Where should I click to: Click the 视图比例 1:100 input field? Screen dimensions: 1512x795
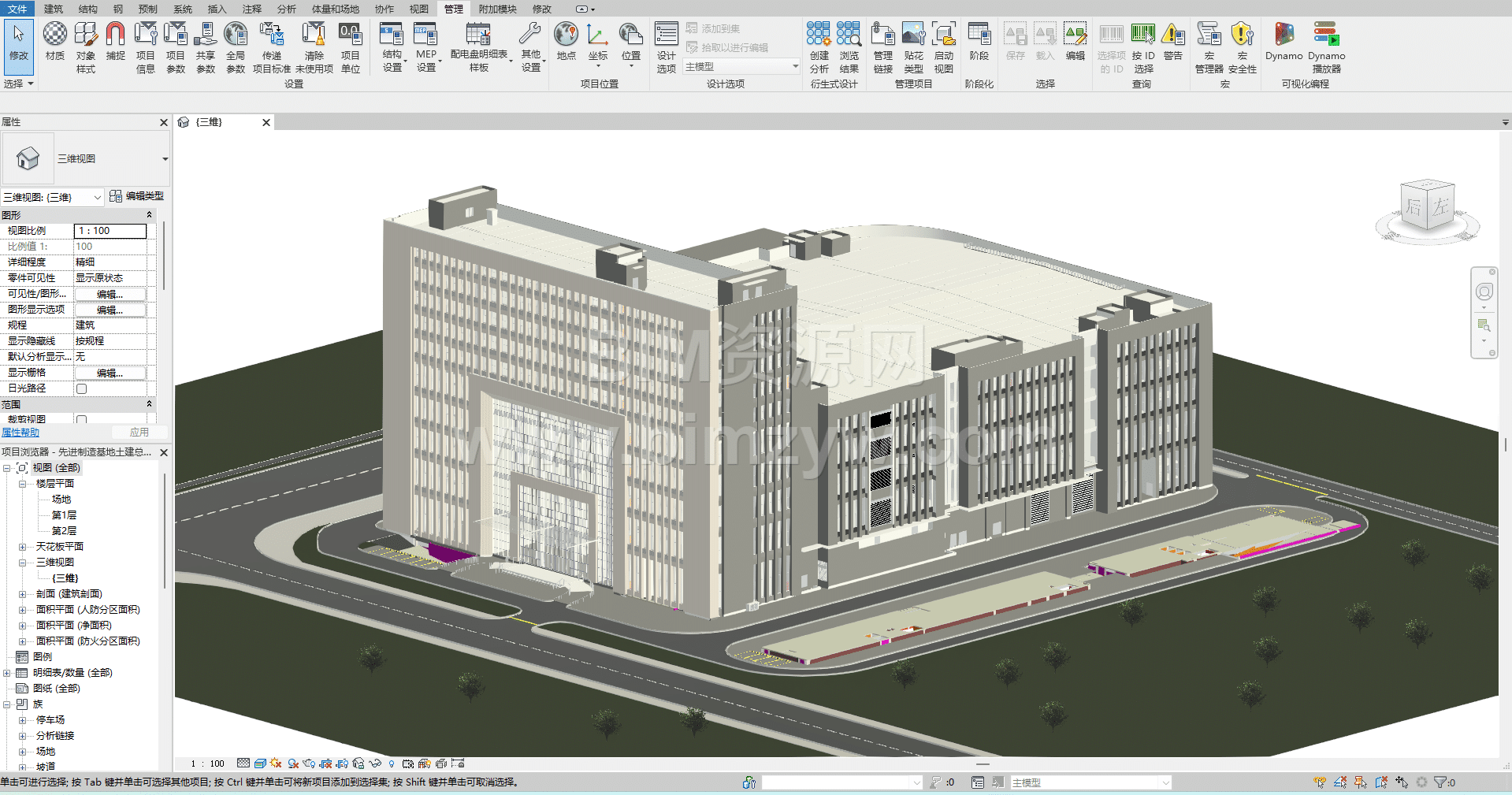pos(110,231)
